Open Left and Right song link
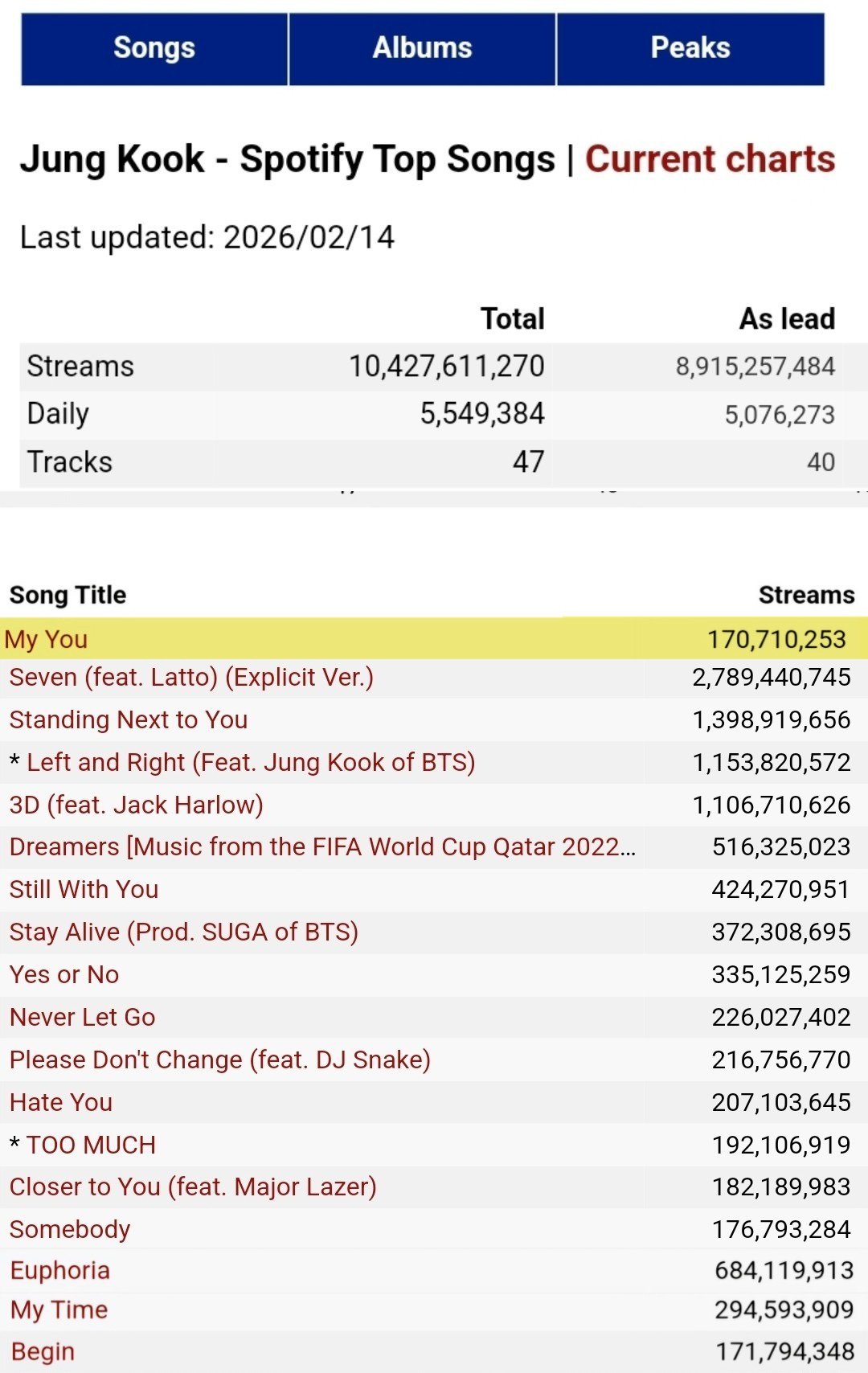The width and height of the screenshot is (868, 1373). tap(251, 762)
